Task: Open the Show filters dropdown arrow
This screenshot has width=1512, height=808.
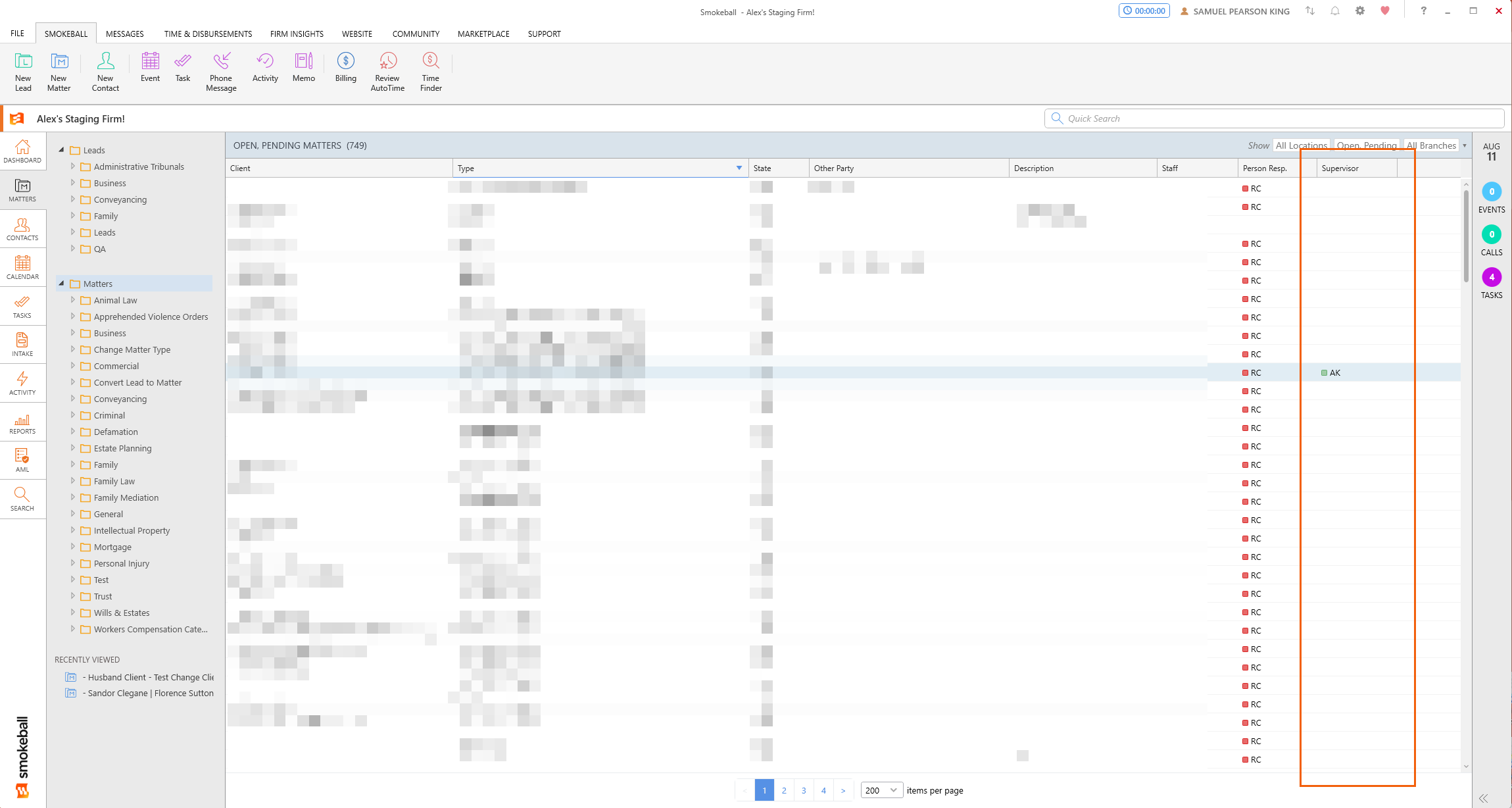Action: click(x=1465, y=145)
